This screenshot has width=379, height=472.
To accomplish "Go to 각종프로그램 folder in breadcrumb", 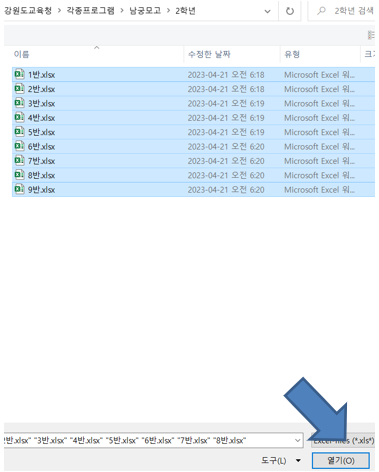I will [91, 11].
